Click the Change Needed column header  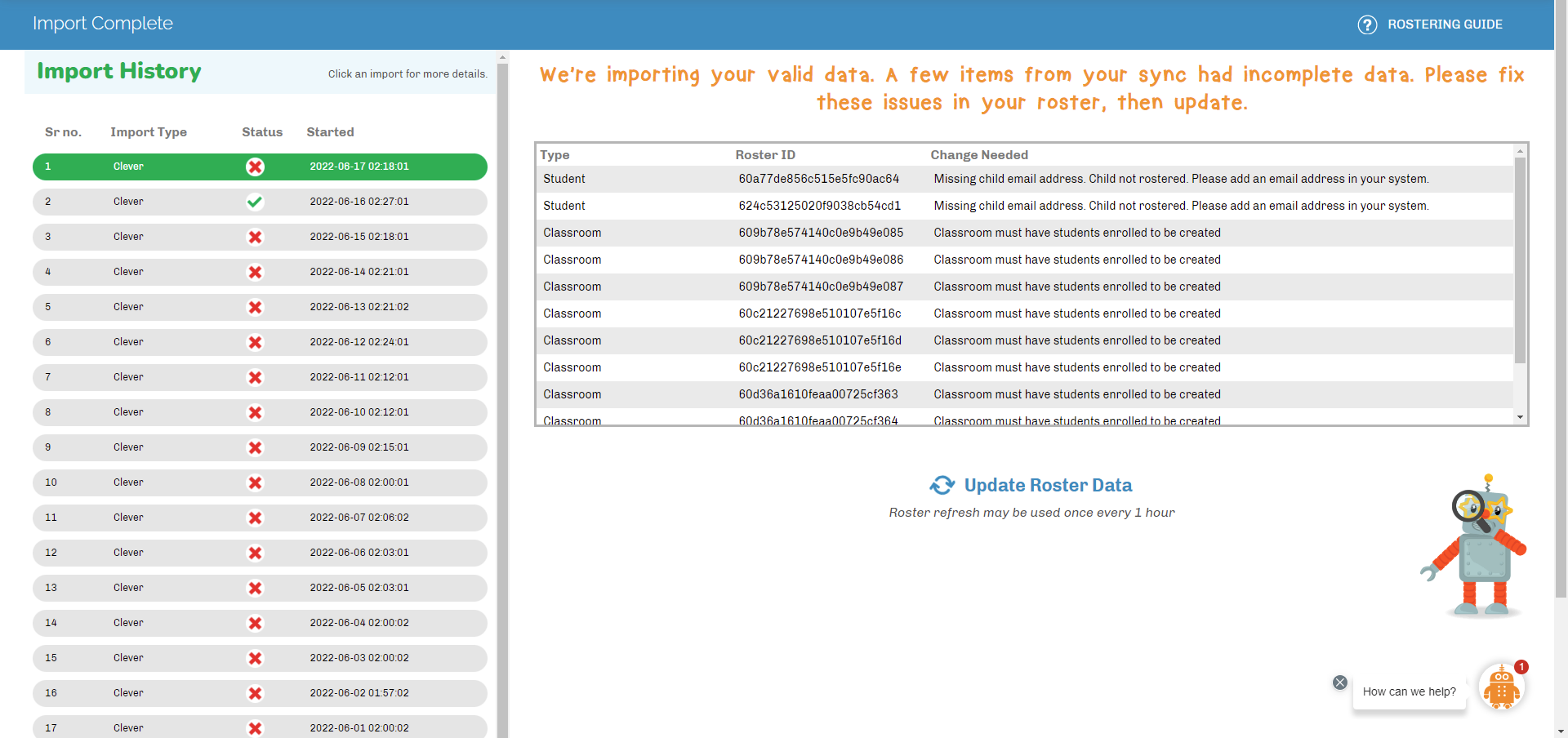978,155
